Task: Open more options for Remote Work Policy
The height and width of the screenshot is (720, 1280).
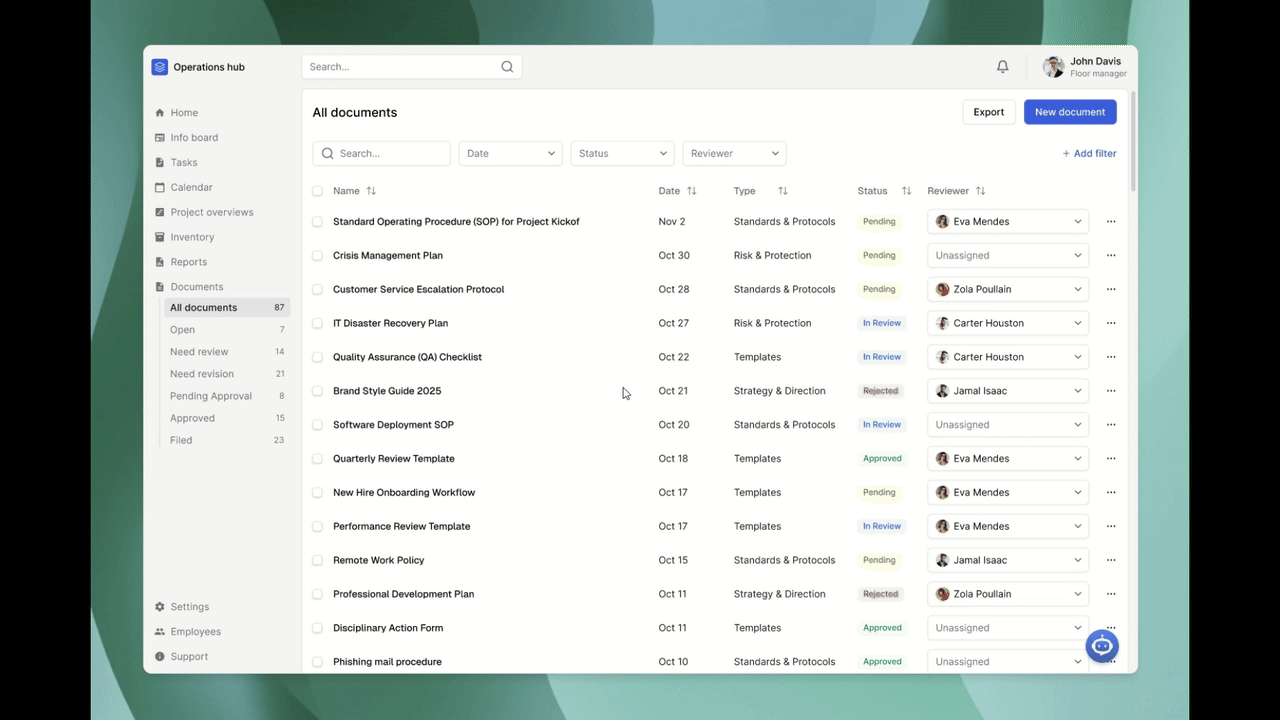Action: point(1111,561)
